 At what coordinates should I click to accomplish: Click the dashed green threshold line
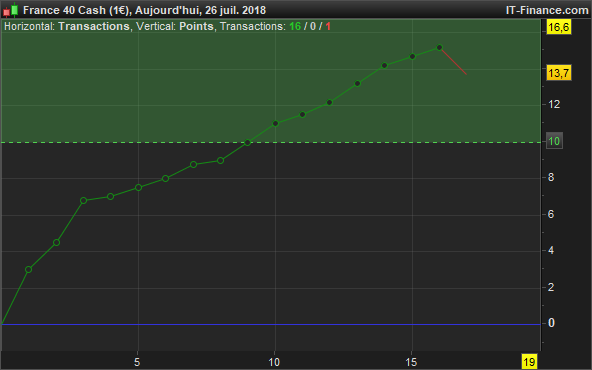click(x=271, y=143)
